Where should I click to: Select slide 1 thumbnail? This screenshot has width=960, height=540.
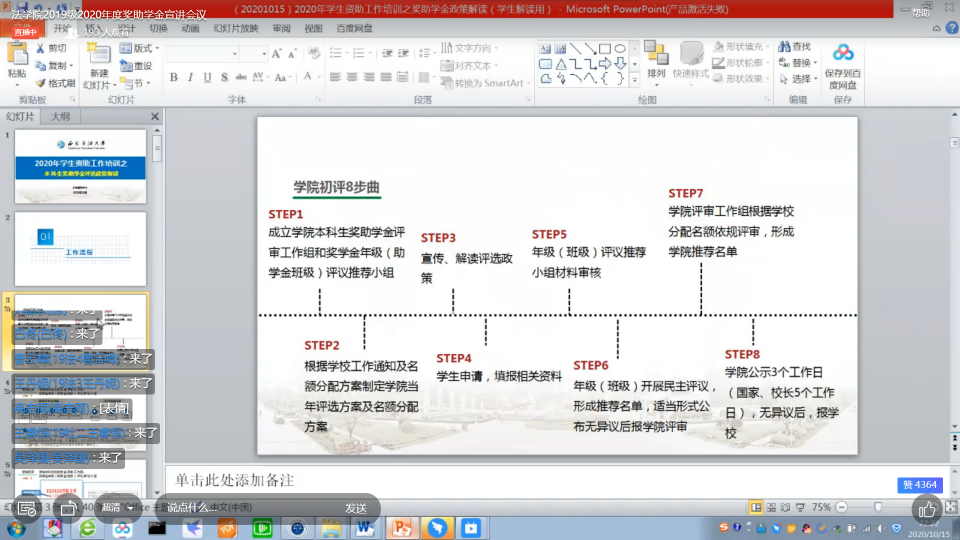tap(80, 166)
